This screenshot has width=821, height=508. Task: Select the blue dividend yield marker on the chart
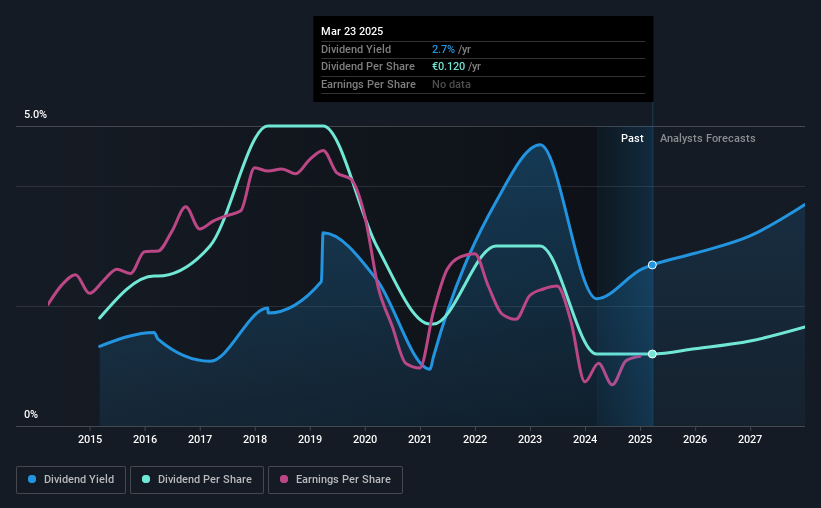652,265
